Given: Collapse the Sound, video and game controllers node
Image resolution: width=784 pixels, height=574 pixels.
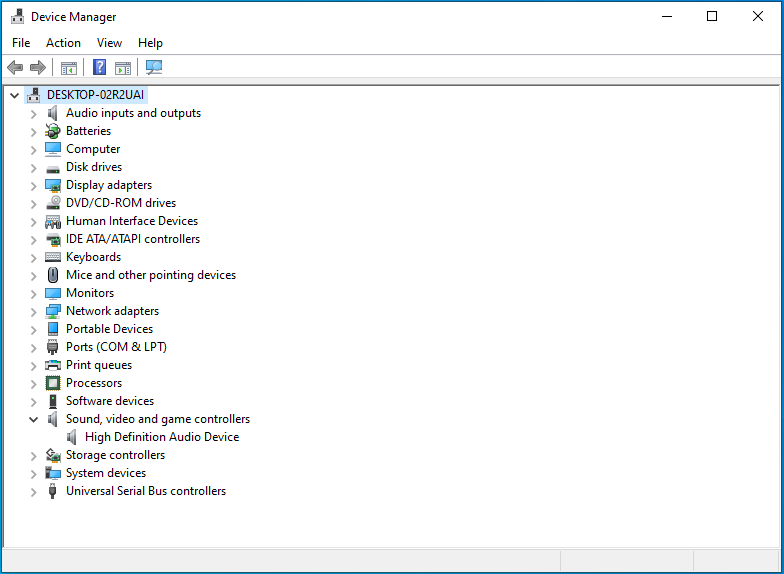Looking at the screenshot, I should 33,419.
